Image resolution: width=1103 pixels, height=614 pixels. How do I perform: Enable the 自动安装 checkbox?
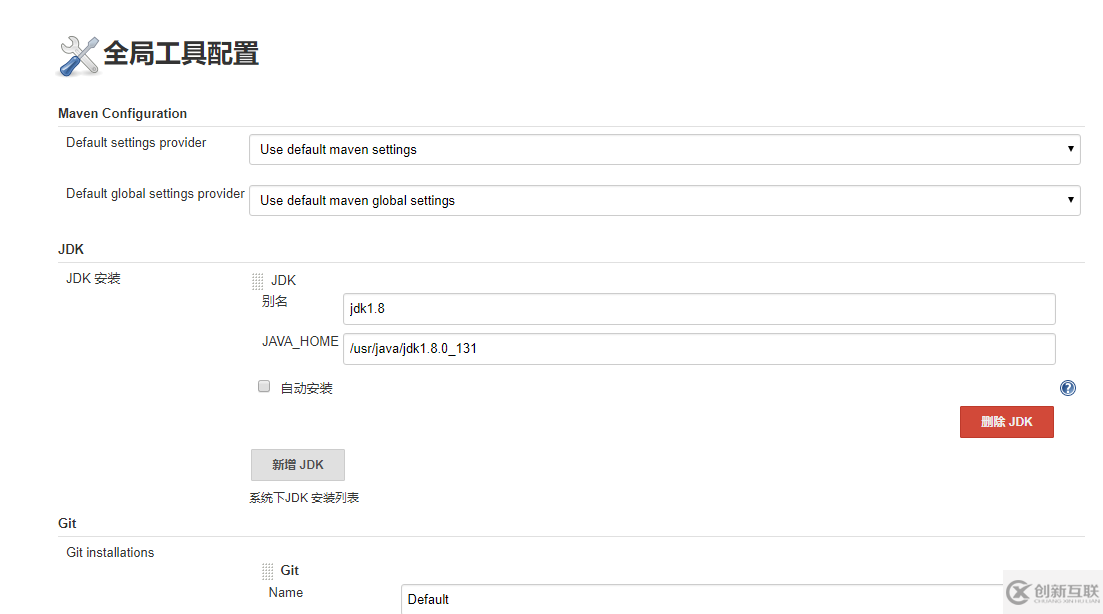pos(263,386)
